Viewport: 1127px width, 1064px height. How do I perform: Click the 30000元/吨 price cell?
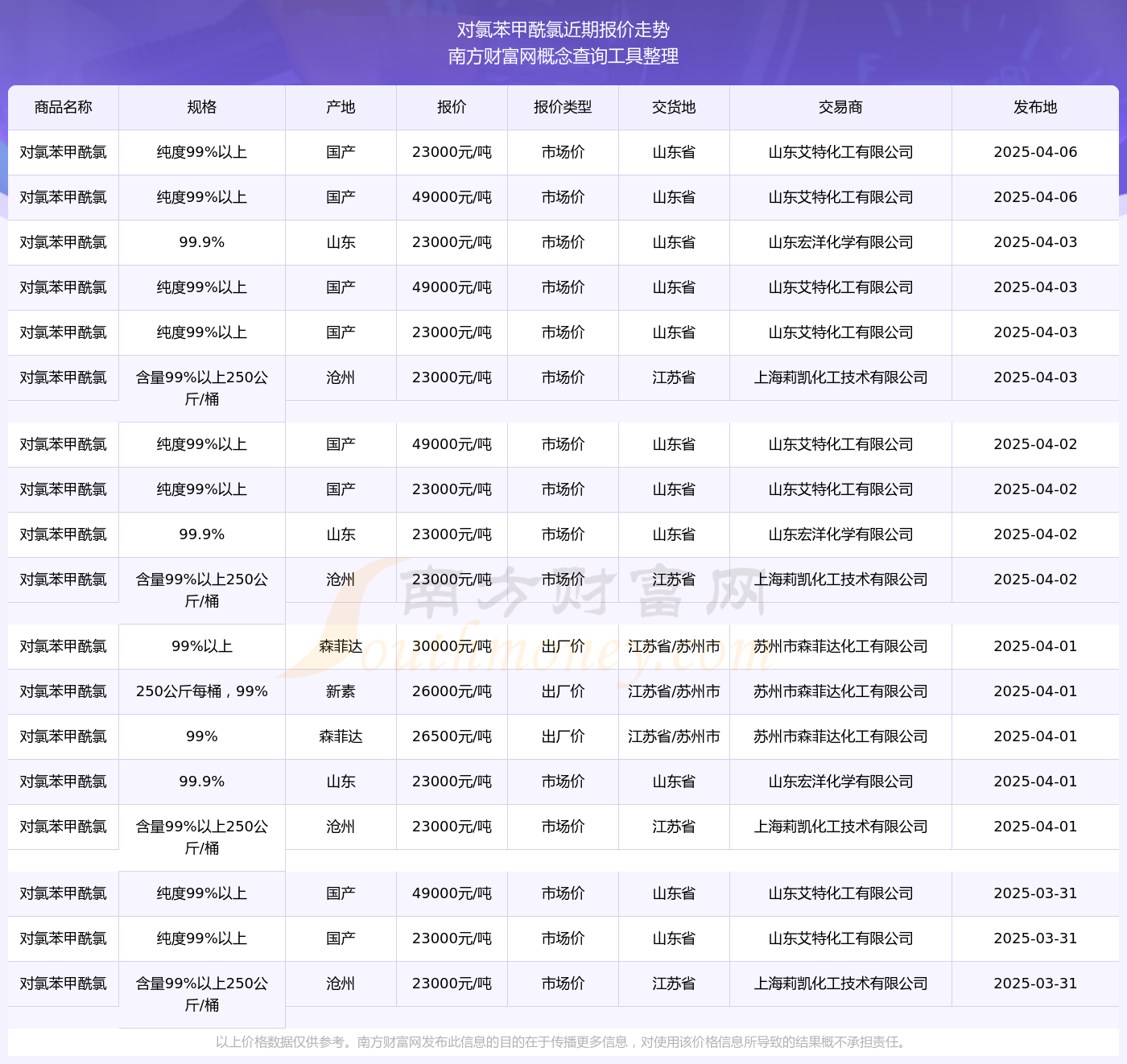[452, 646]
